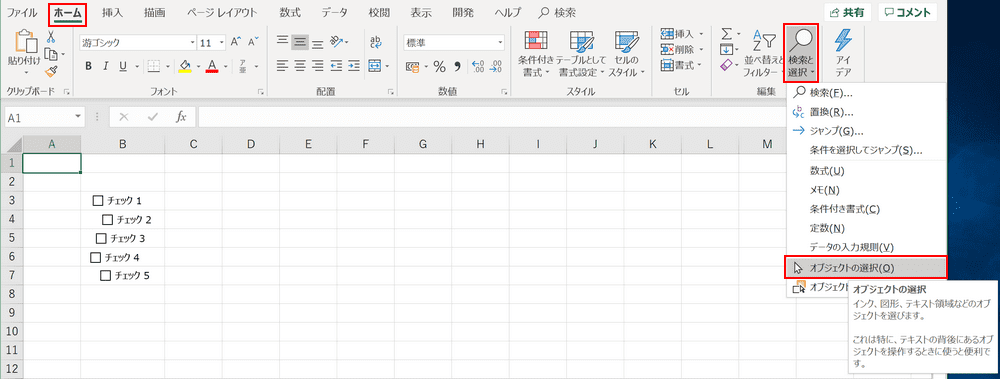Viewport: 1000px width, 379px height.
Task: Click the コメント button
Action: pos(908,12)
